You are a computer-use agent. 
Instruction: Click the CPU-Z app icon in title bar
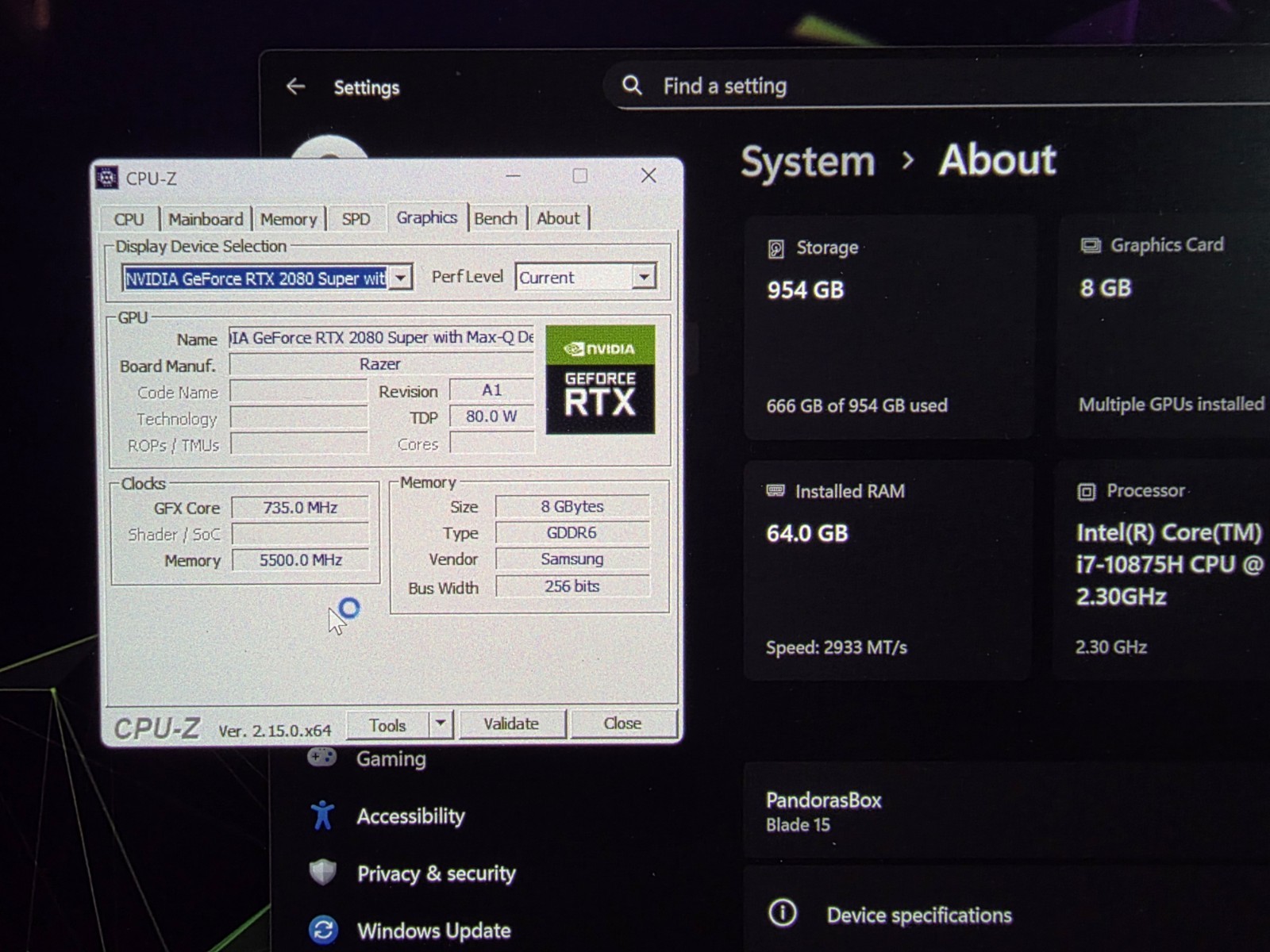(107, 178)
